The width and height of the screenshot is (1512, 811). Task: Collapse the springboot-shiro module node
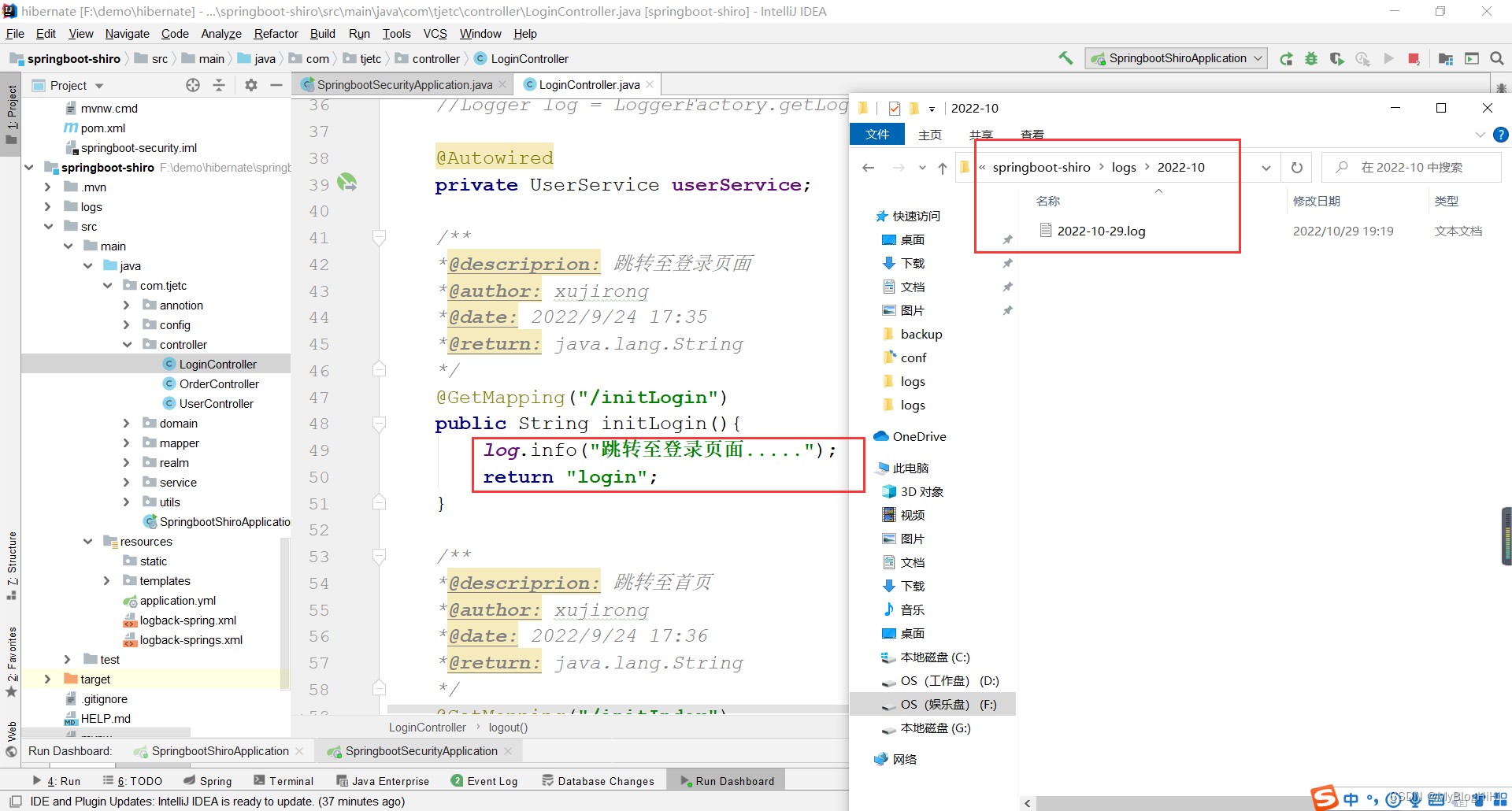(29, 167)
